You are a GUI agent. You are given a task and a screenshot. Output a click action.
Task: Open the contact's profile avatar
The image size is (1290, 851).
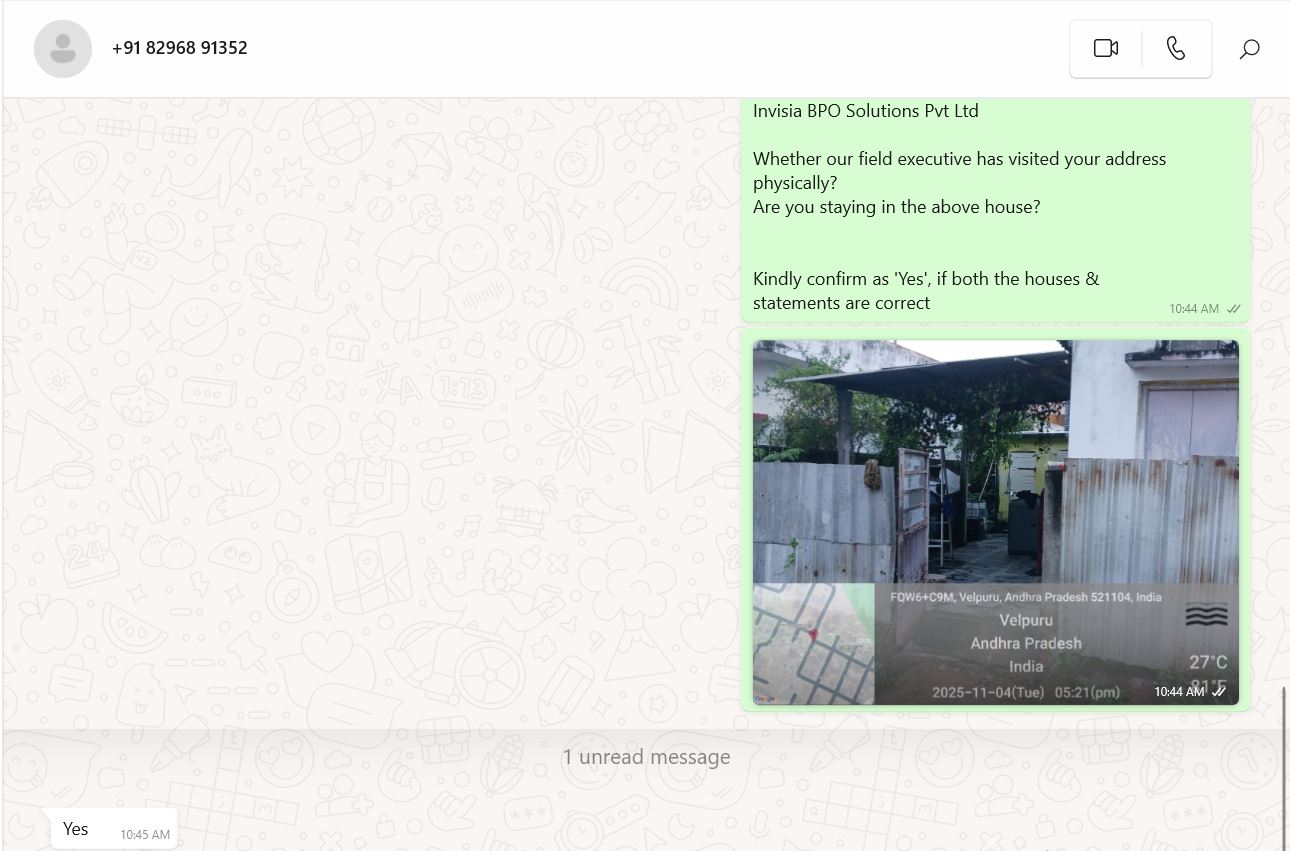(x=63, y=49)
